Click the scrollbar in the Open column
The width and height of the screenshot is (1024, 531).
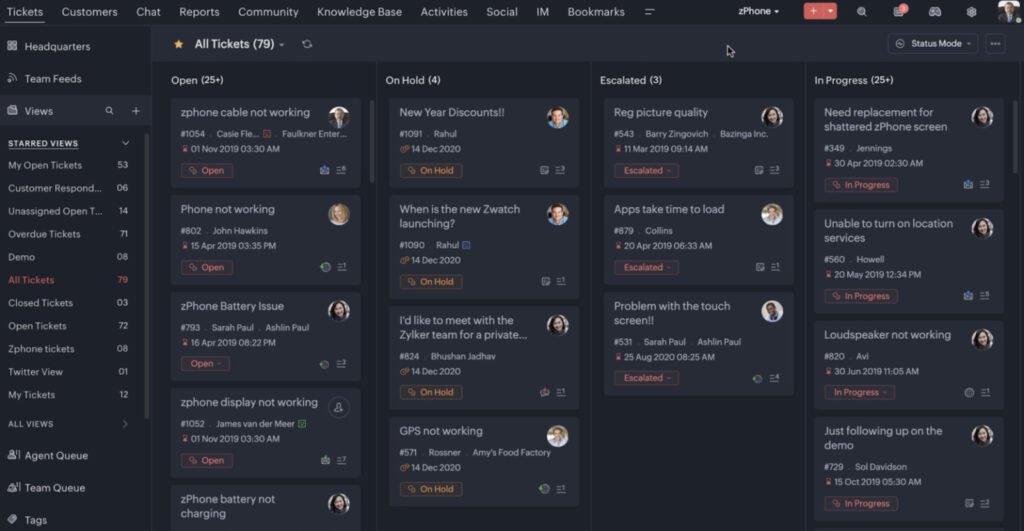tap(371, 141)
